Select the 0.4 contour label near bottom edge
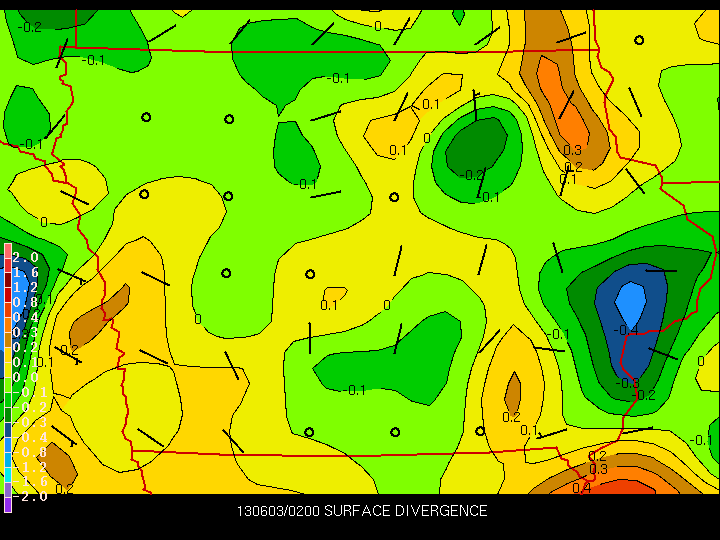 [581, 488]
